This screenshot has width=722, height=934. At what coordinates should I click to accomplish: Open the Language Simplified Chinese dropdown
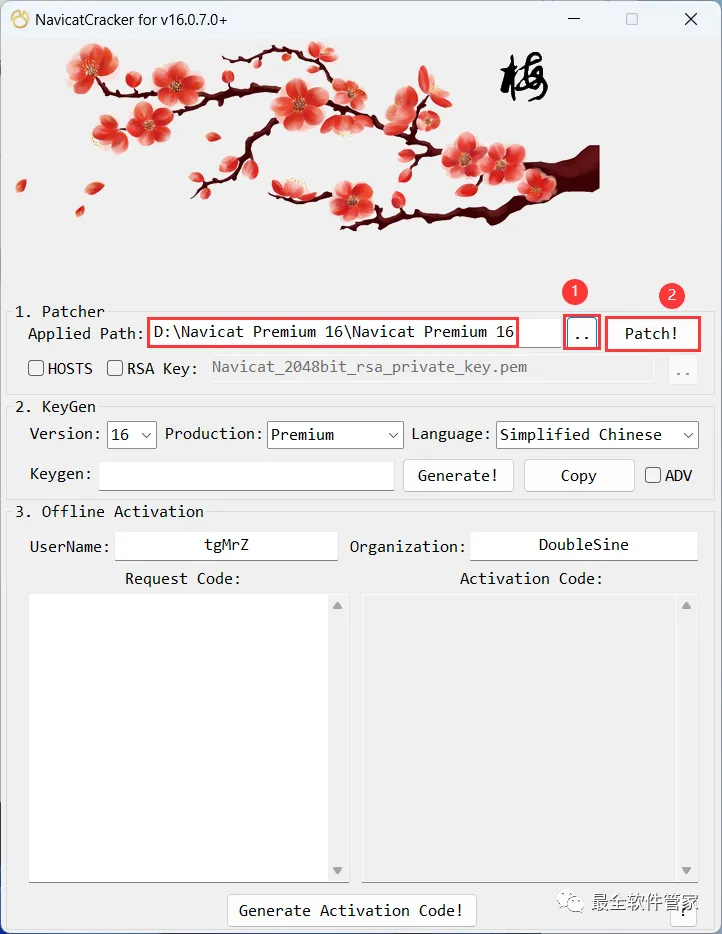pos(597,435)
